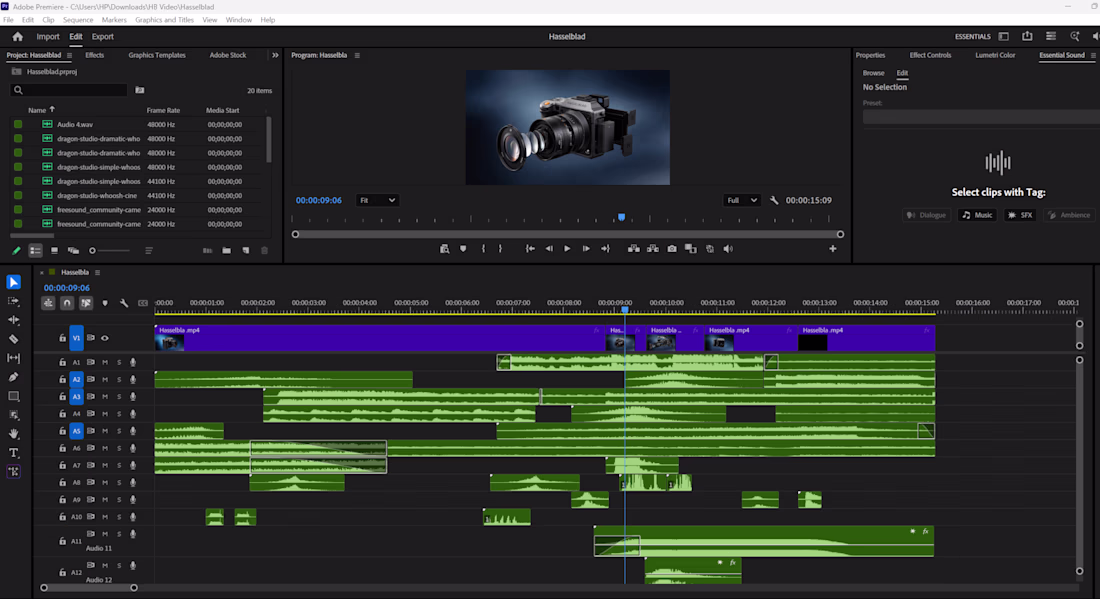Image resolution: width=1100 pixels, height=599 pixels.
Task: Click New Bin folder icon in project search row
Action: click(x=140, y=90)
